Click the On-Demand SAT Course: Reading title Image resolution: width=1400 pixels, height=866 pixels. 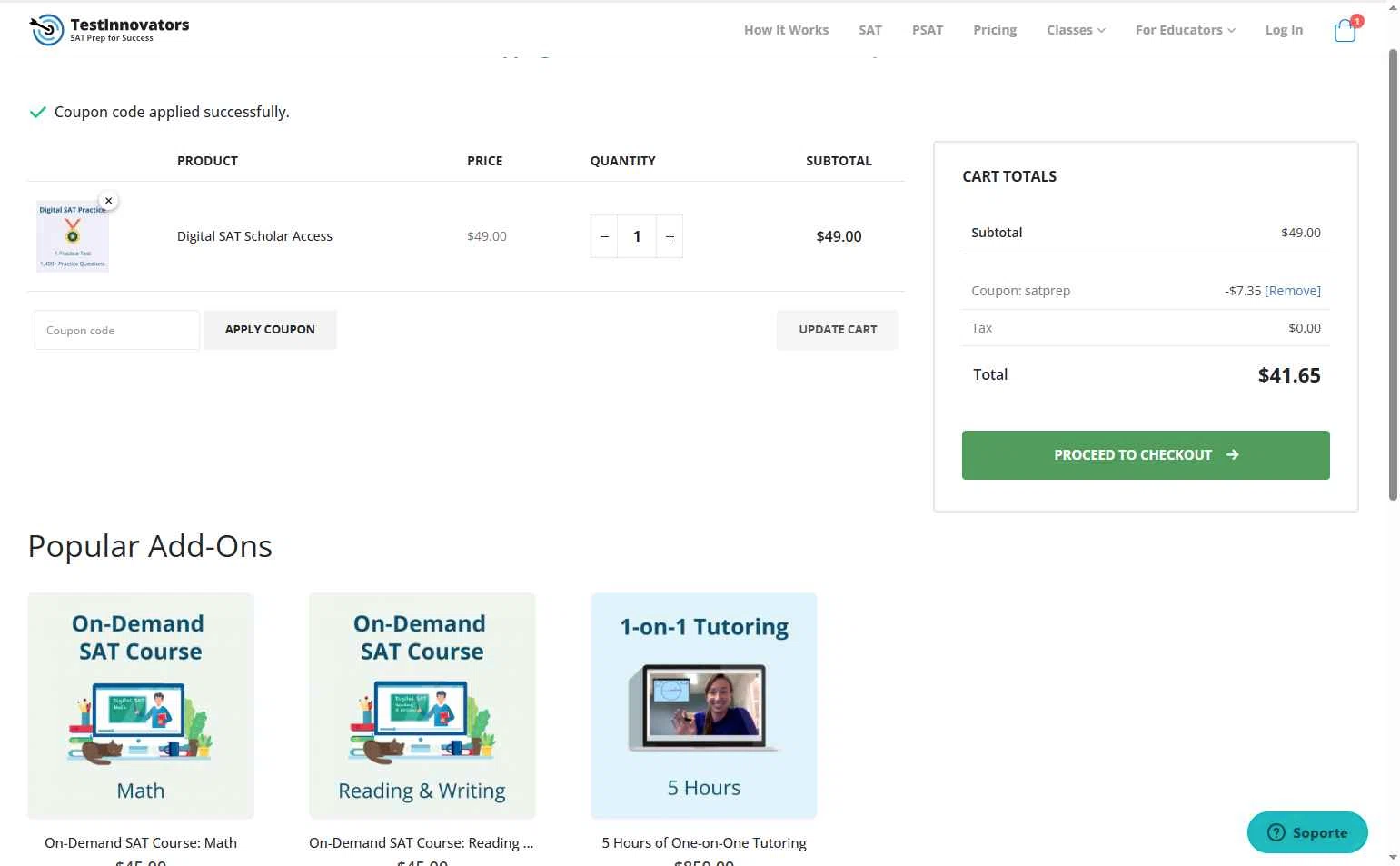click(422, 843)
